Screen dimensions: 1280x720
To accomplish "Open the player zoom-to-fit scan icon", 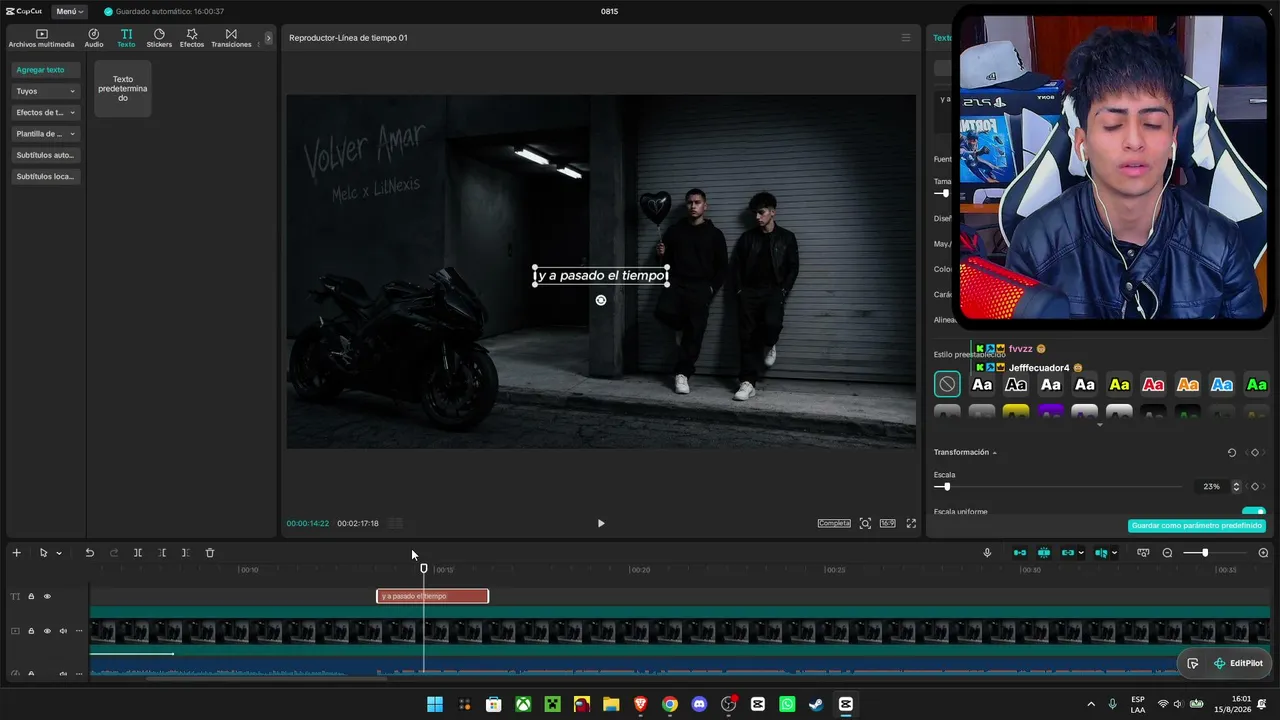I will pos(865,523).
